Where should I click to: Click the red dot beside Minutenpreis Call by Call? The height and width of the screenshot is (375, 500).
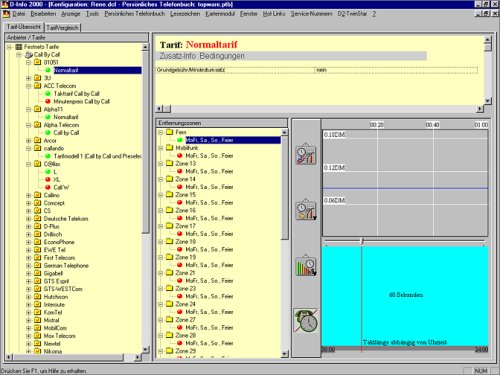[48, 101]
